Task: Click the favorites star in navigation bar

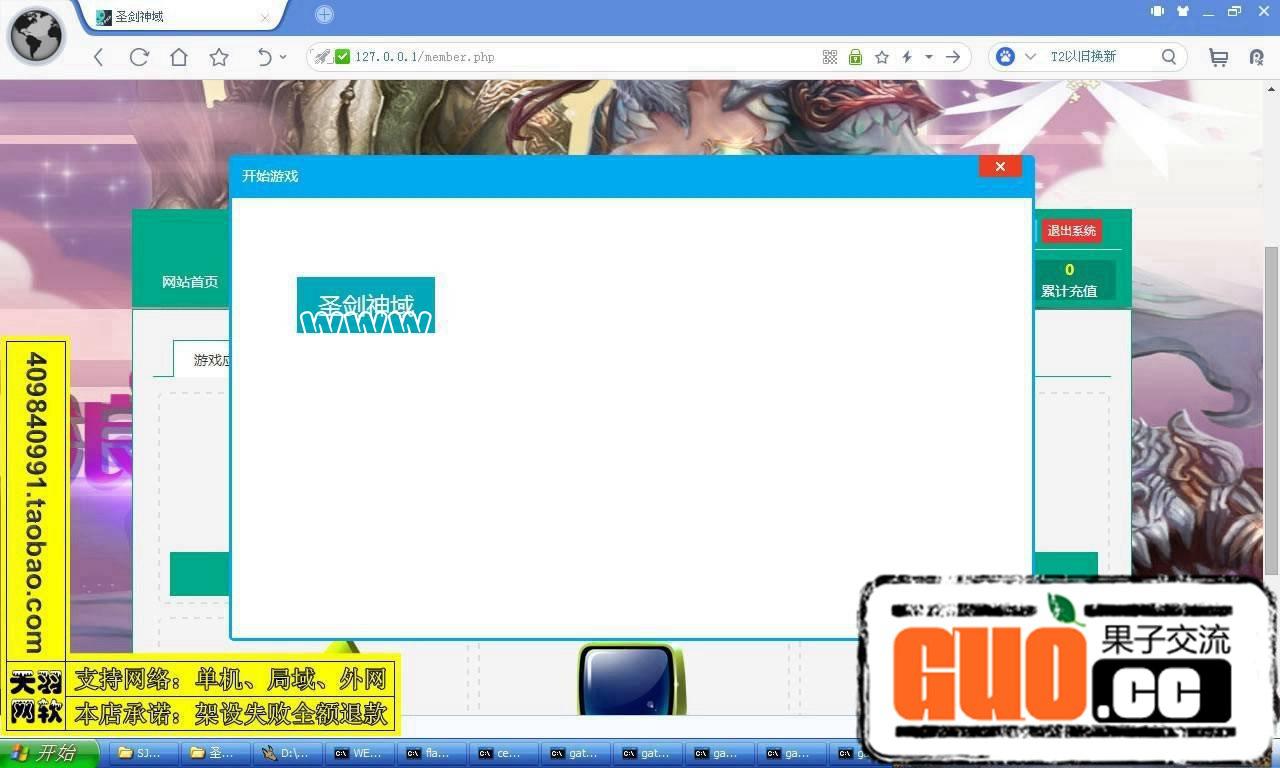Action: click(x=219, y=57)
